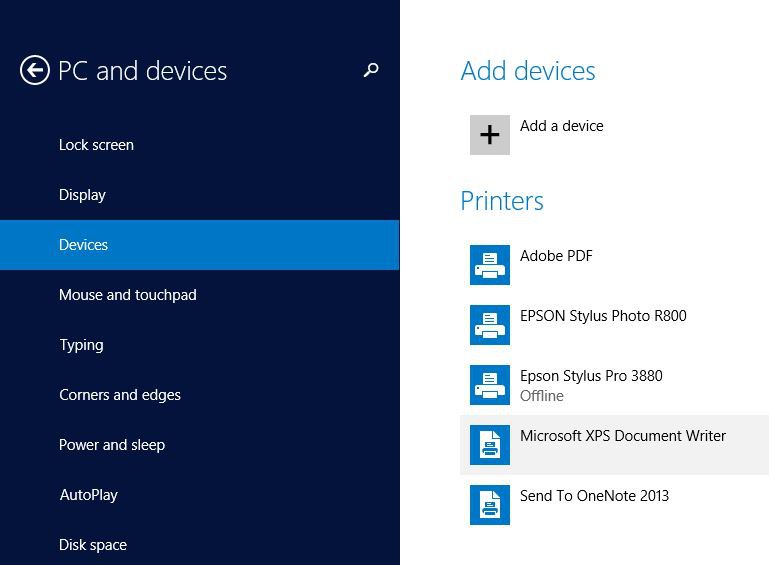The image size is (769, 565).
Task: Open the Lock screen settings
Action: (x=200, y=145)
